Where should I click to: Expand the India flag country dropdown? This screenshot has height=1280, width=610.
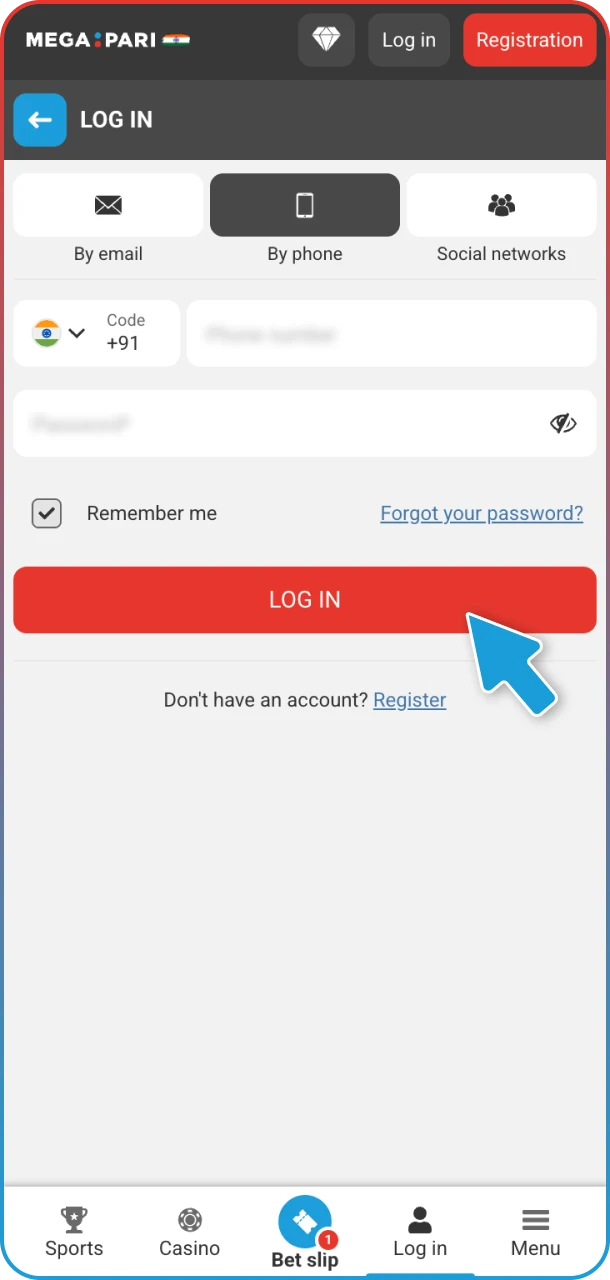pos(59,333)
